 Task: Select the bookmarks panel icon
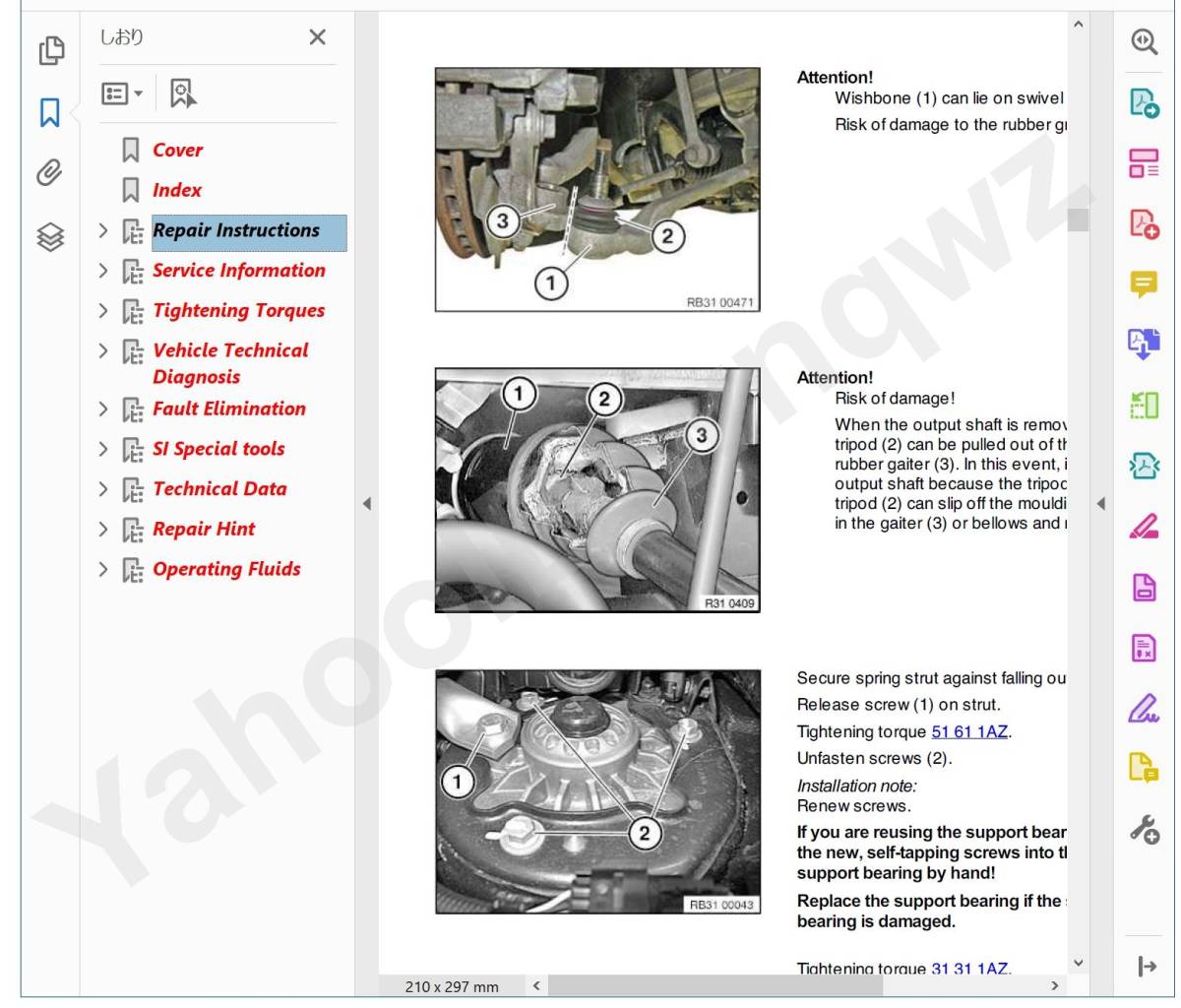point(50,112)
